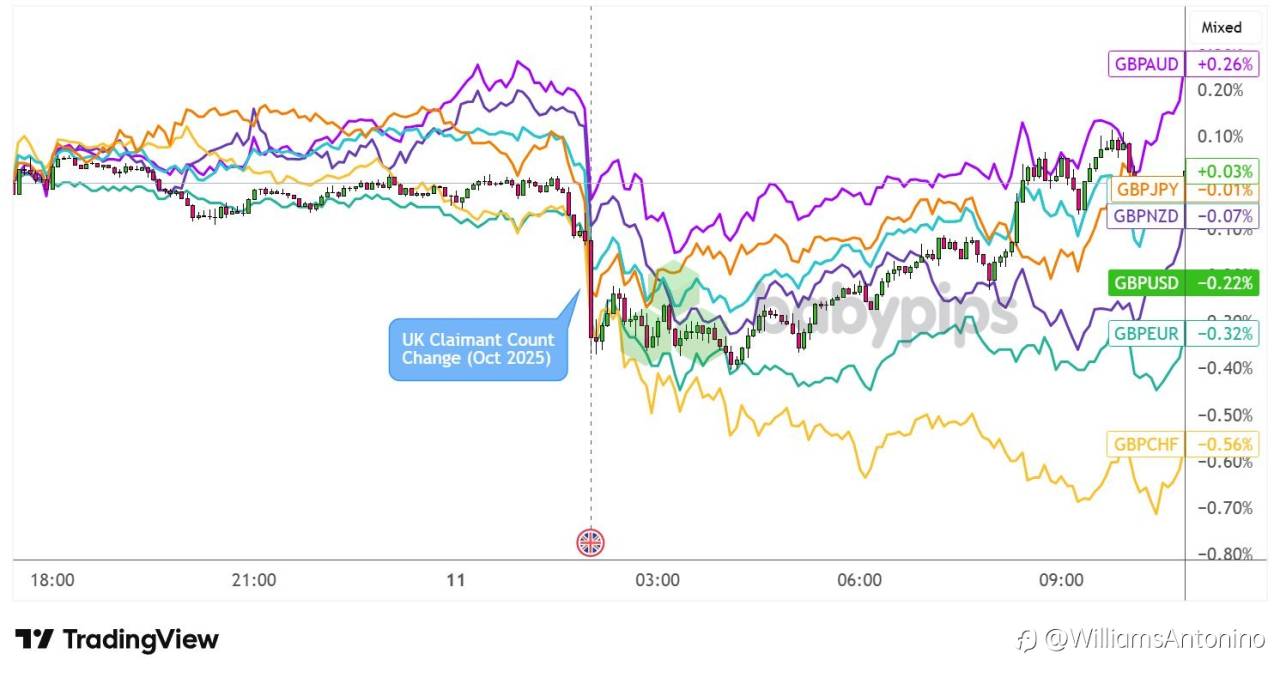Select the GBPUSD symbol label

[x=1147, y=283]
